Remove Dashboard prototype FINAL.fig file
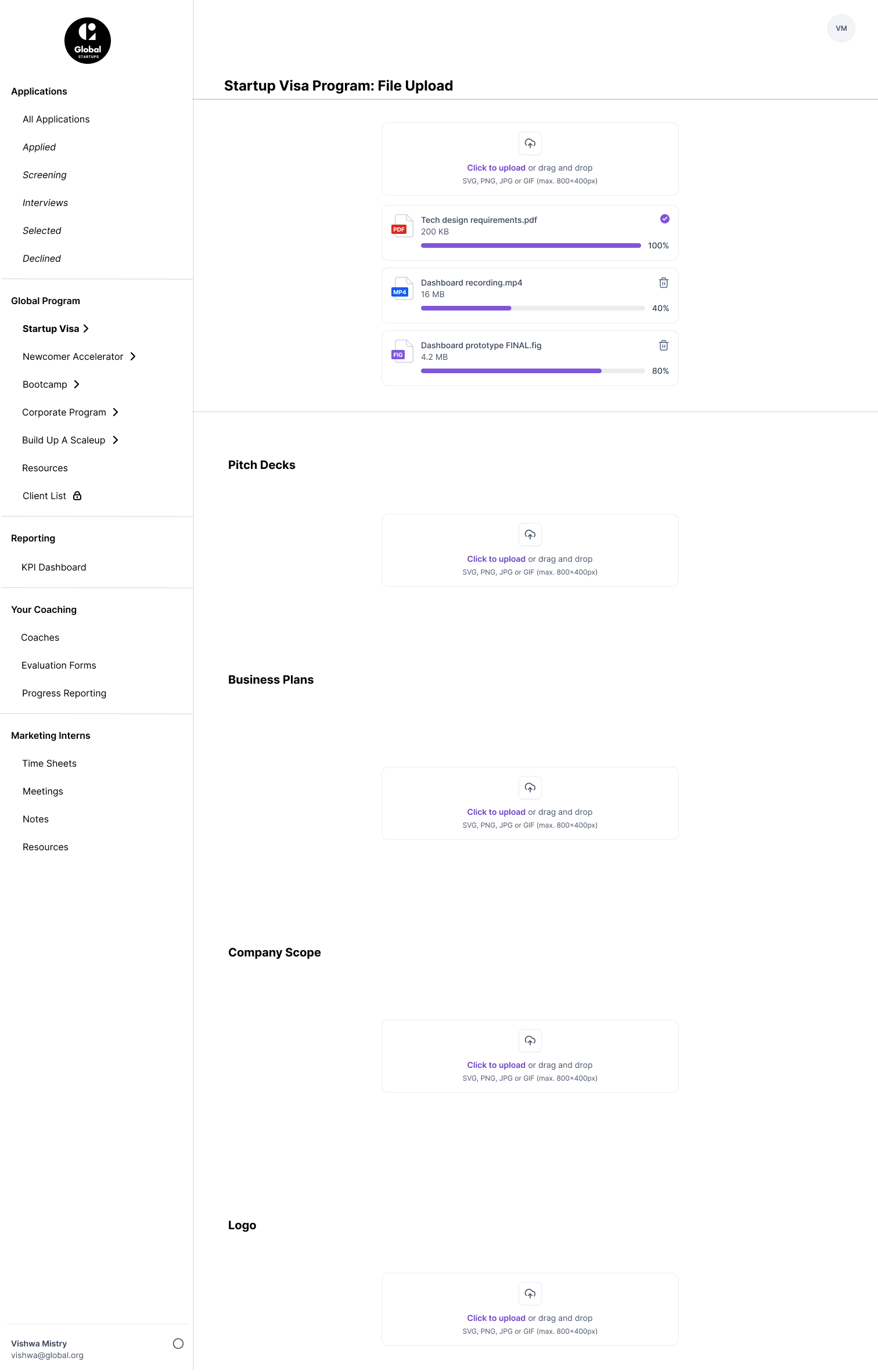Screen dimensions: 878x1372 pos(664,345)
